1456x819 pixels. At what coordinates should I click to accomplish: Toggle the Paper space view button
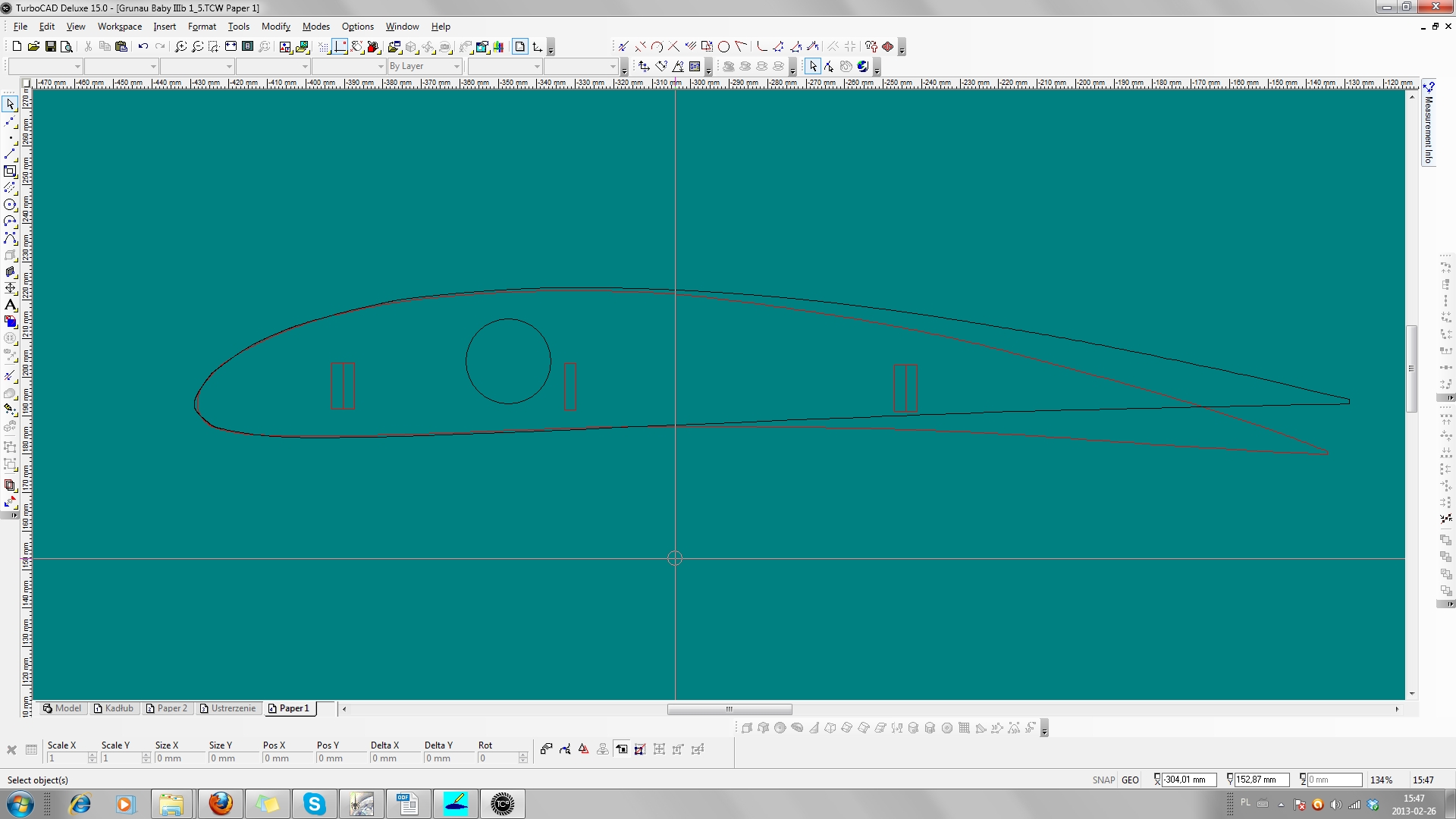tap(520, 46)
